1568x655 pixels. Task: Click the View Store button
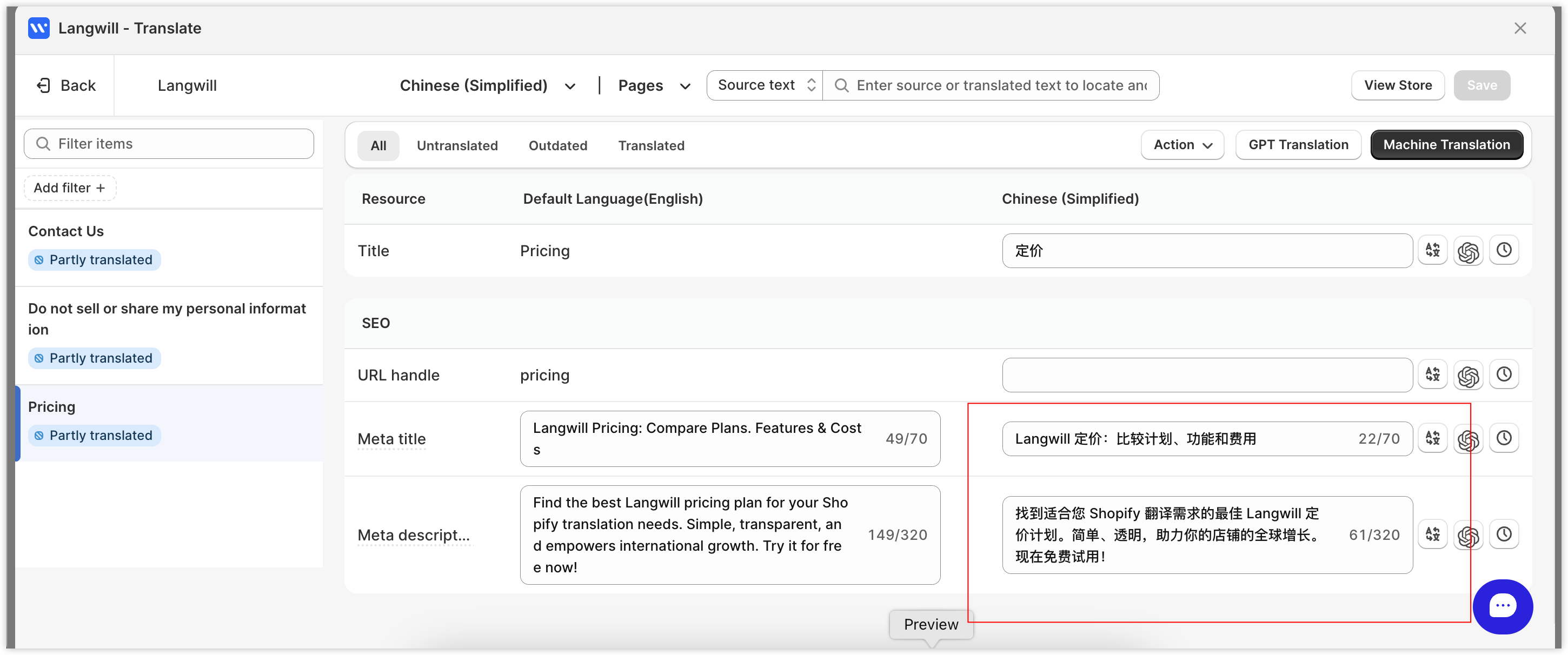[1398, 85]
